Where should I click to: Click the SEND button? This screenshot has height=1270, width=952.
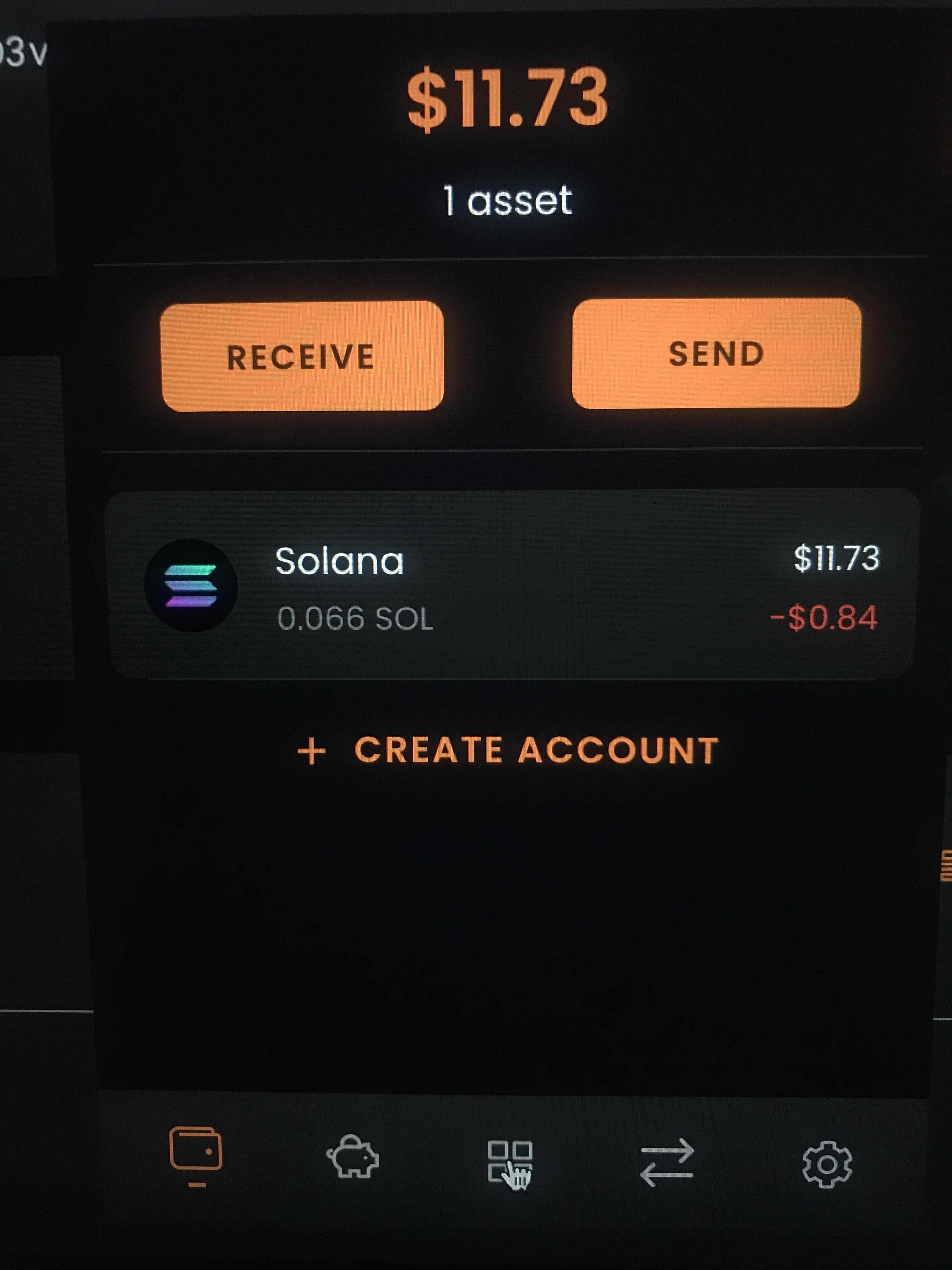(x=716, y=353)
